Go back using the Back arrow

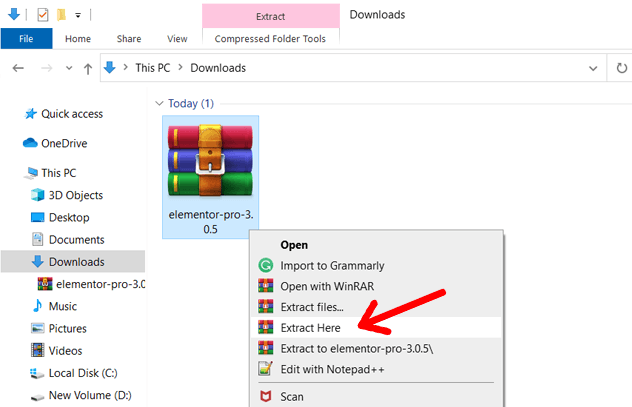18,68
